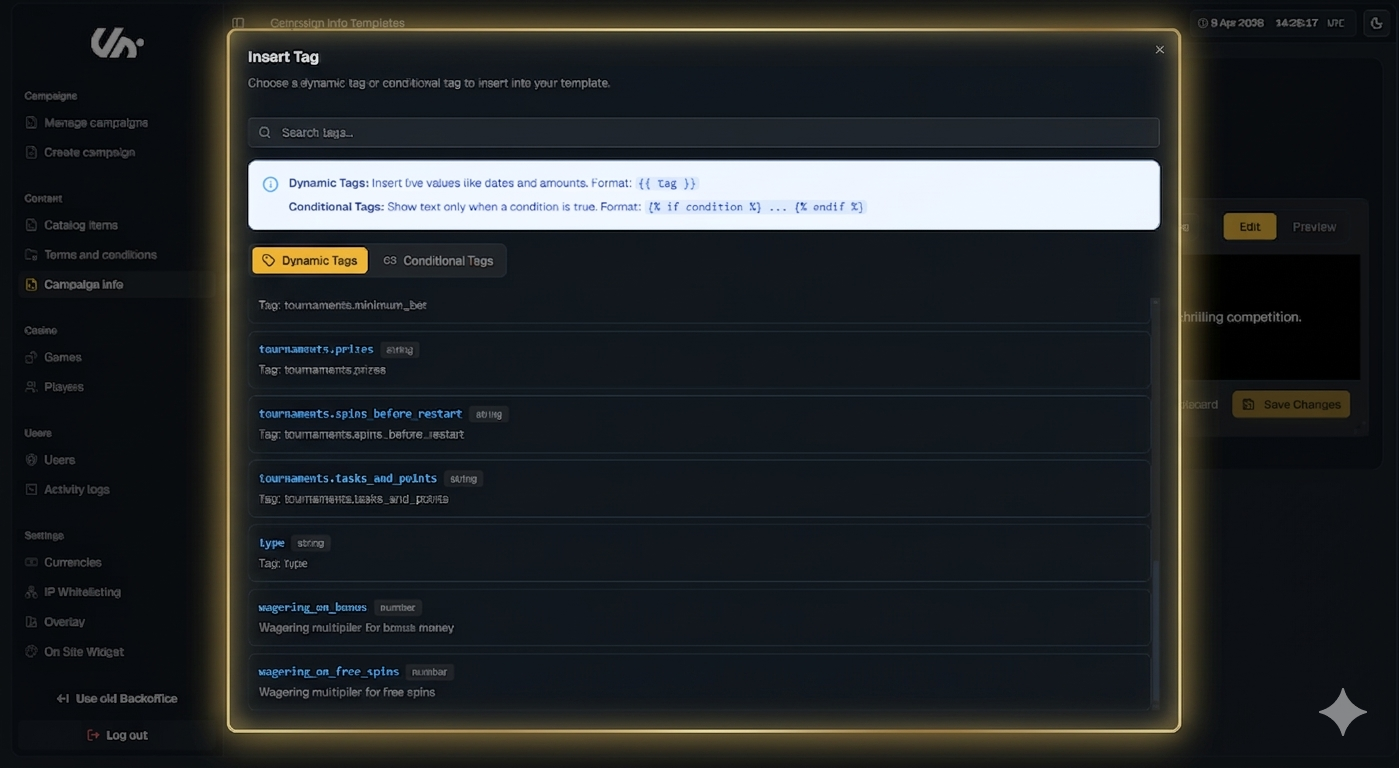Click the IP Whitelisting icon
The height and width of the screenshot is (768, 1399).
(31, 592)
